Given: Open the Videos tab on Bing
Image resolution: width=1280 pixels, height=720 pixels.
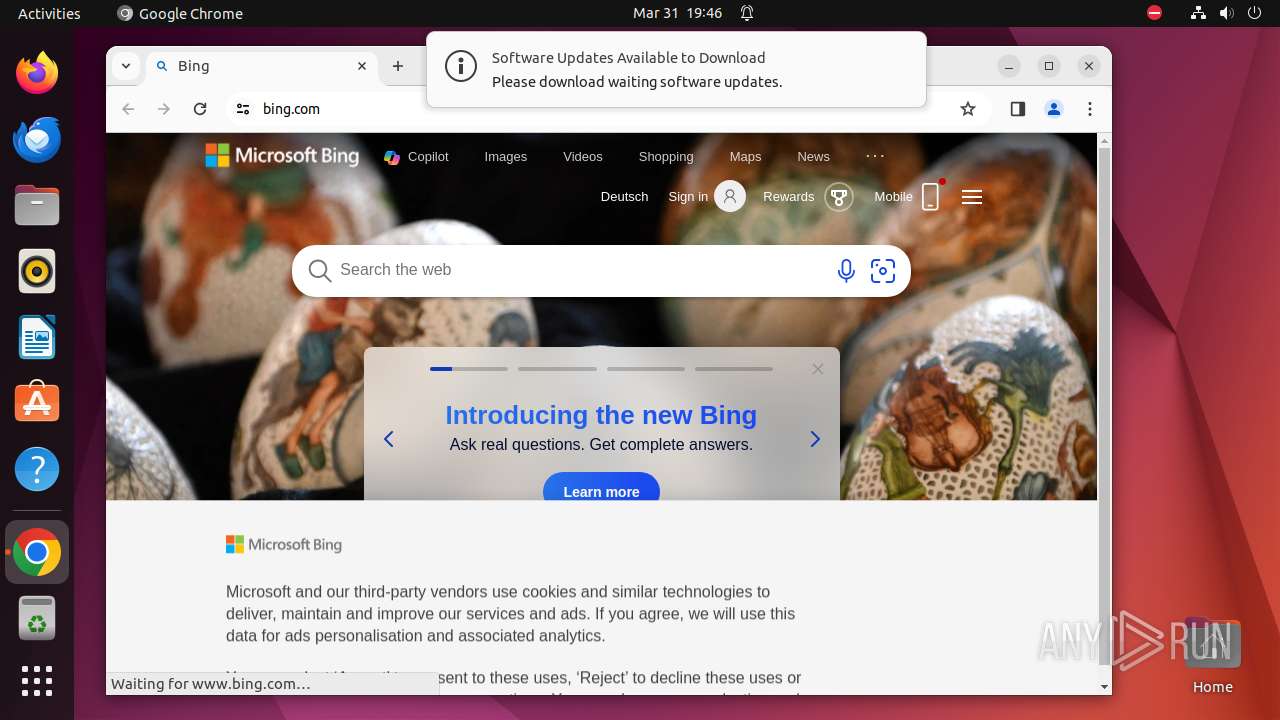Looking at the screenshot, I should click(583, 157).
